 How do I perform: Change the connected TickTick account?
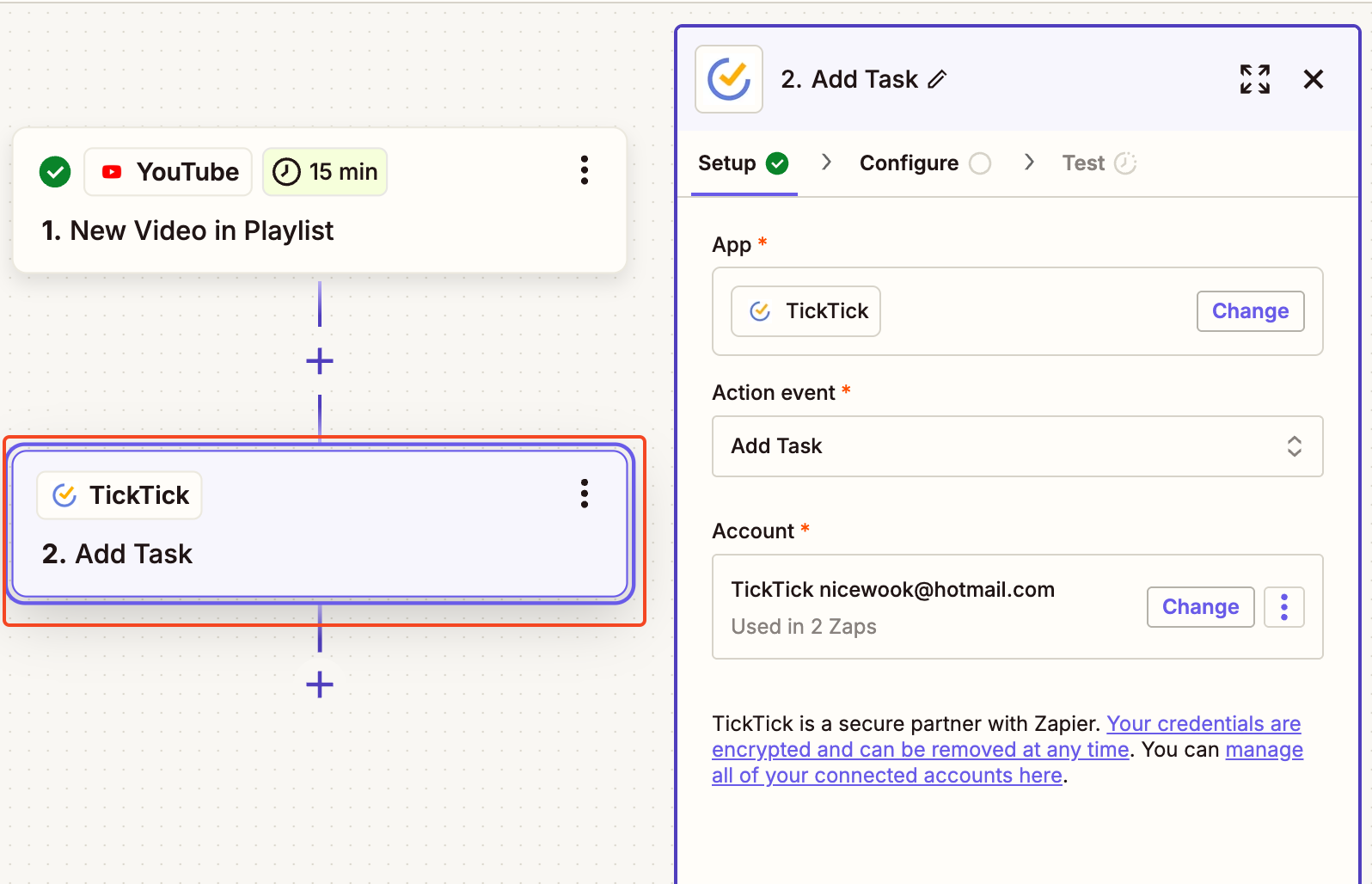click(x=1201, y=607)
